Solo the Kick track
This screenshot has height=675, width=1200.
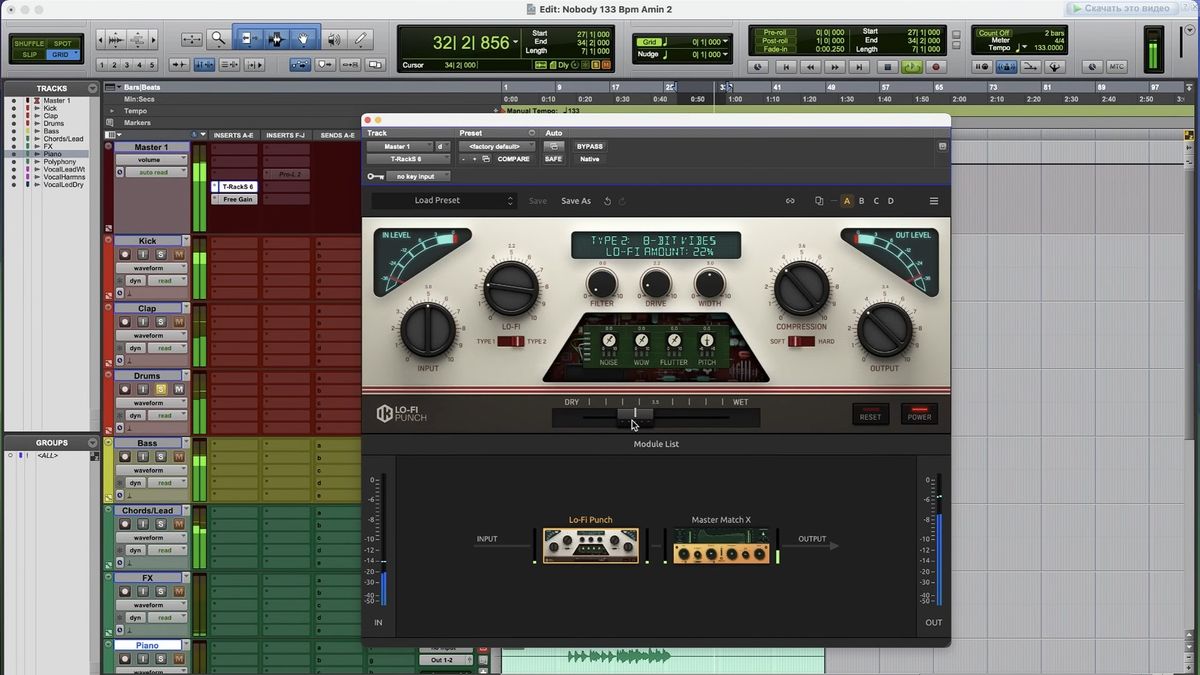tap(160, 253)
